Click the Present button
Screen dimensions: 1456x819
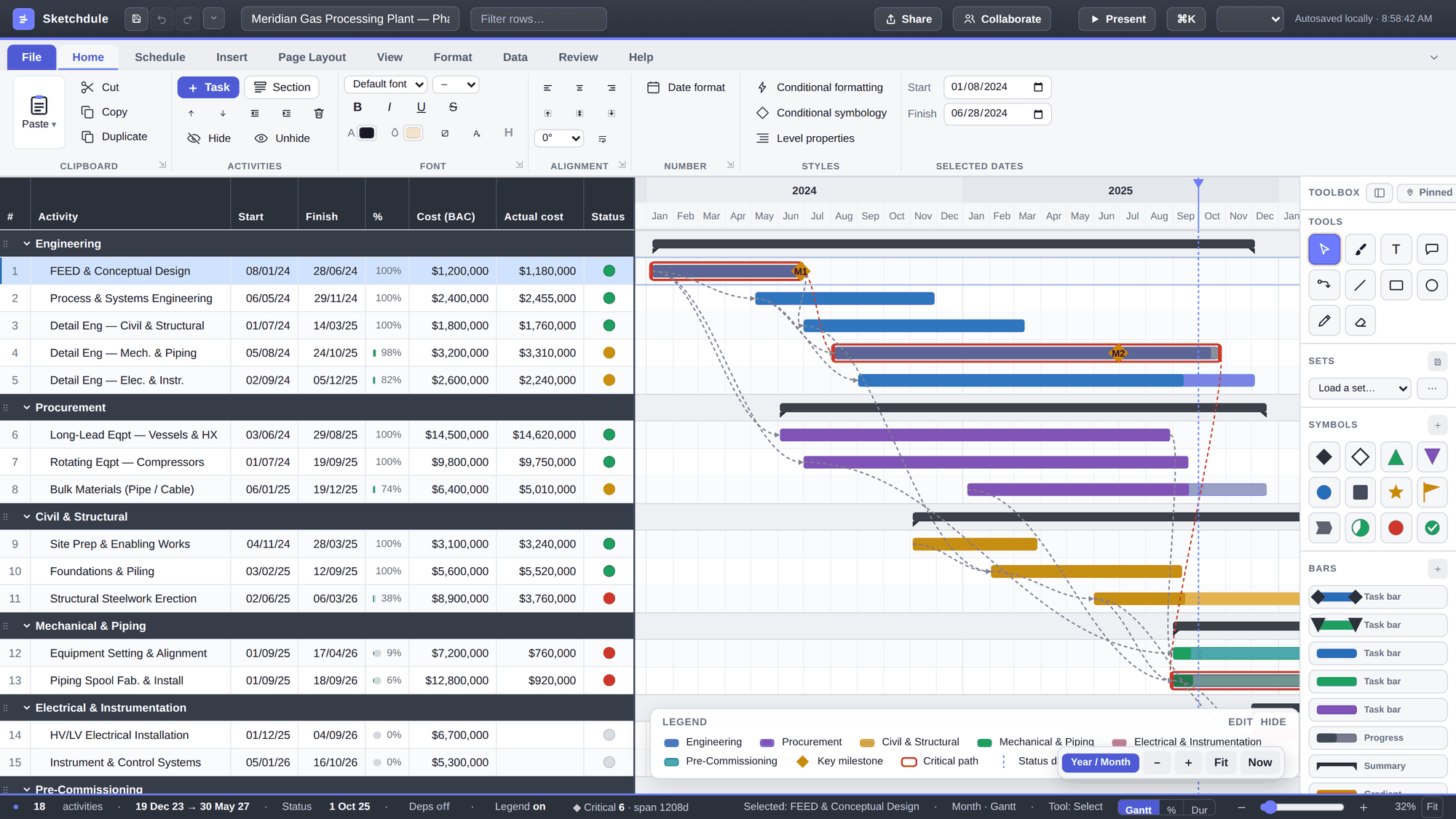pos(1117,19)
